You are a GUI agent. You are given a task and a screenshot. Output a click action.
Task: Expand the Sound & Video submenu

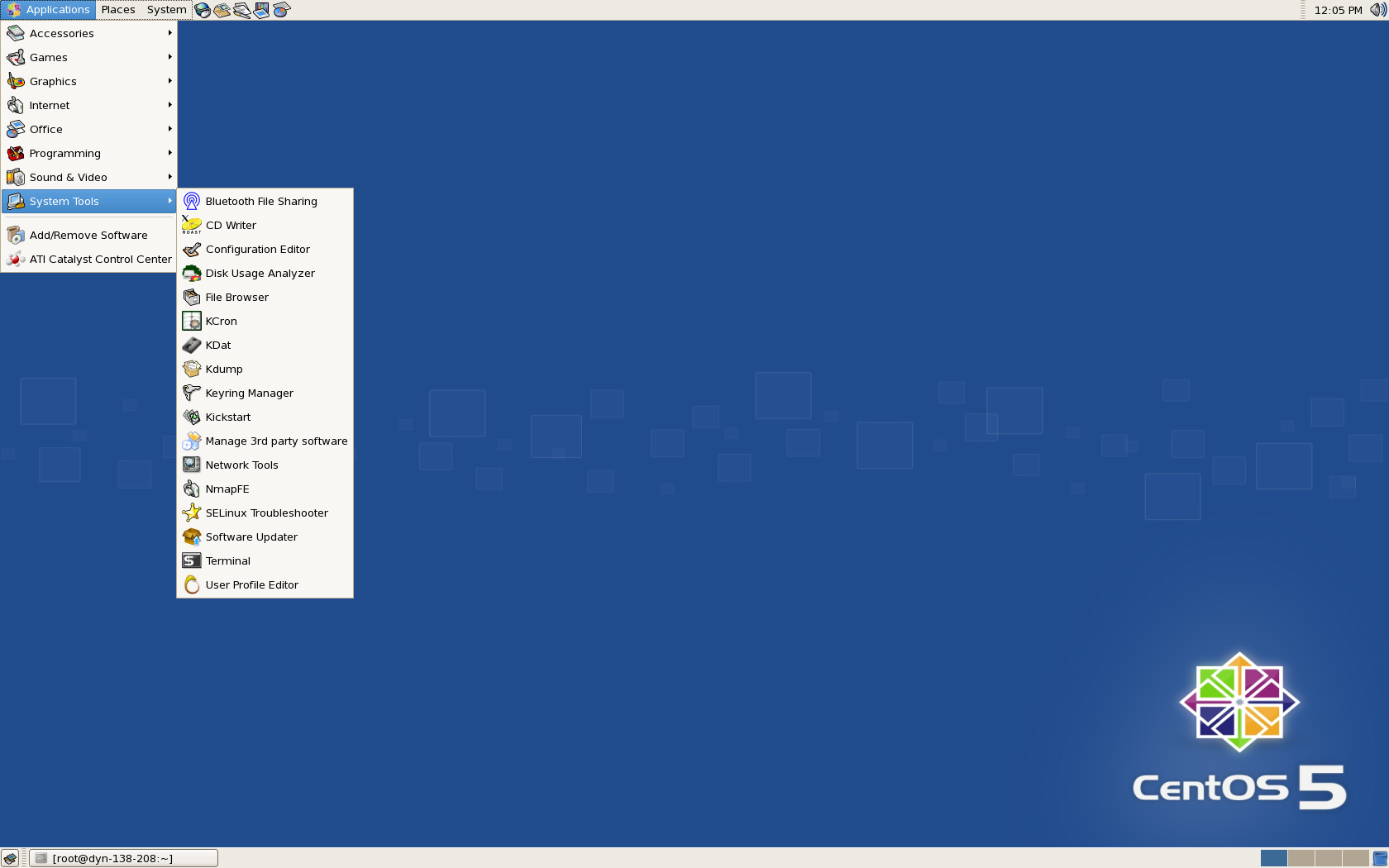coord(89,177)
